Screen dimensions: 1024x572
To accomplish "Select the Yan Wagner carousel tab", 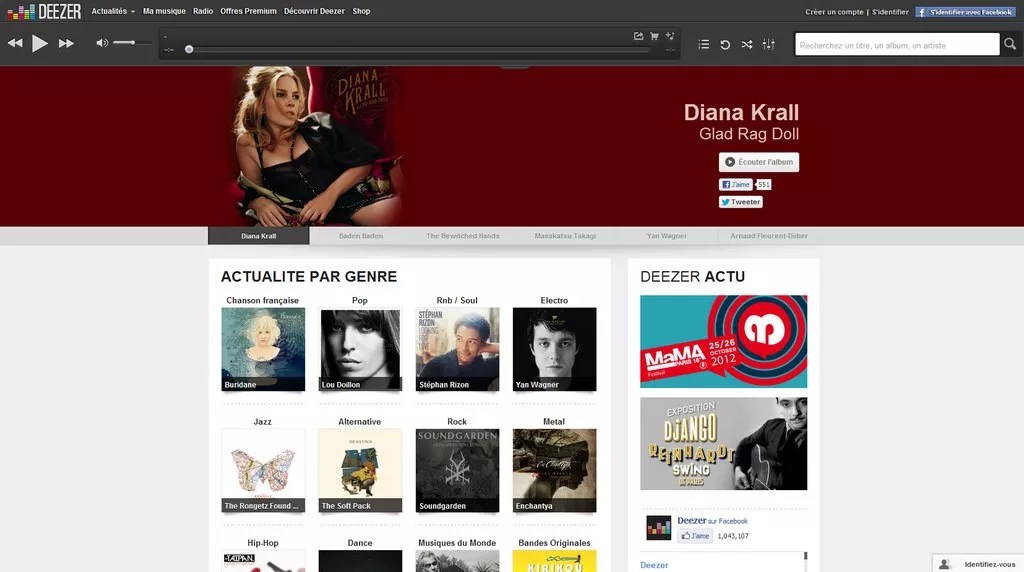I will [x=667, y=236].
